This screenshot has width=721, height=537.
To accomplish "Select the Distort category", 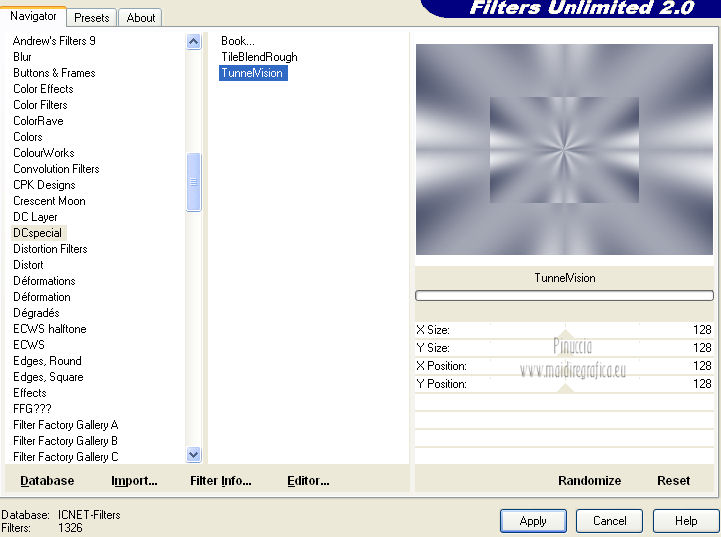I will coord(28,265).
